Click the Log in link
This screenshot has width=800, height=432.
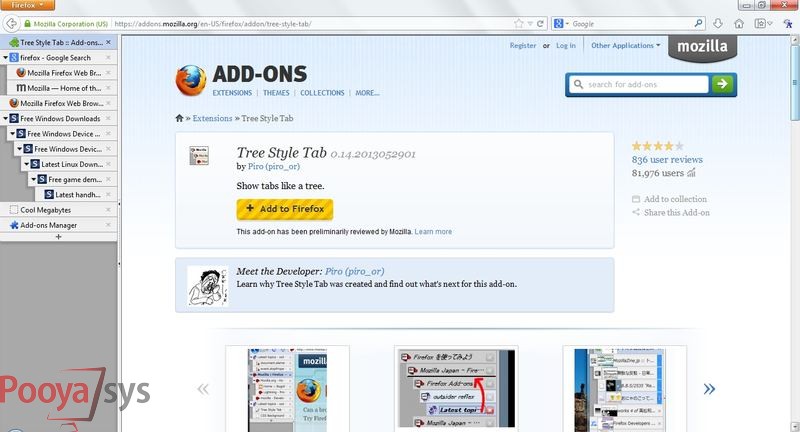(x=566, y=45)
